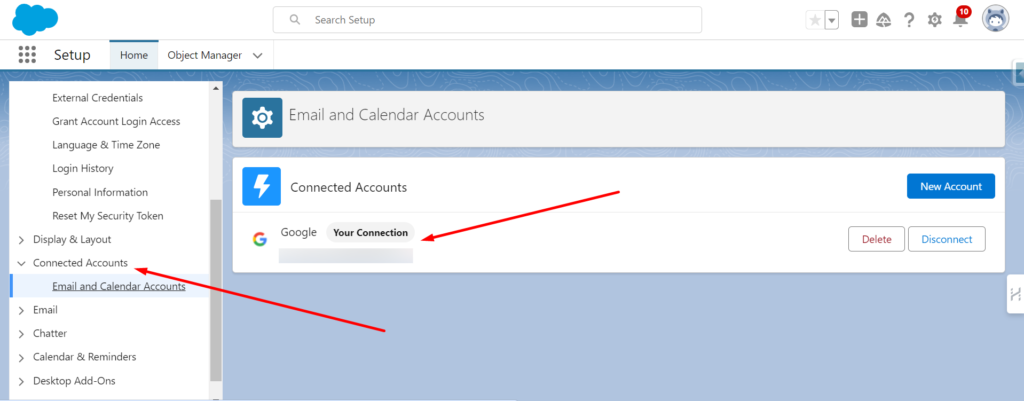Click the favorites star icon
Image resolution: width=1024 pixels, height=401 pixels.
coord(815,20)
